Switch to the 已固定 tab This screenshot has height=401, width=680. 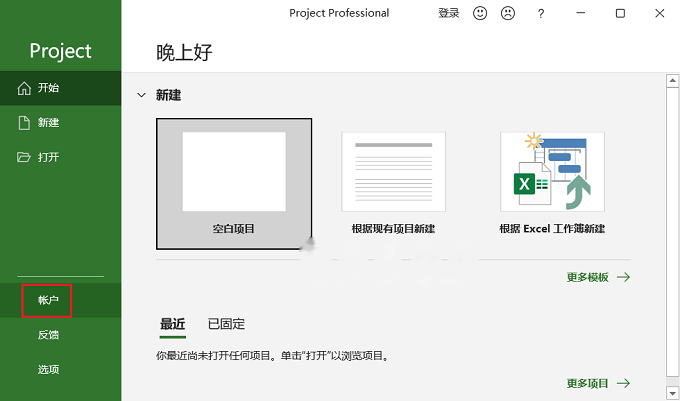[226, 324]
